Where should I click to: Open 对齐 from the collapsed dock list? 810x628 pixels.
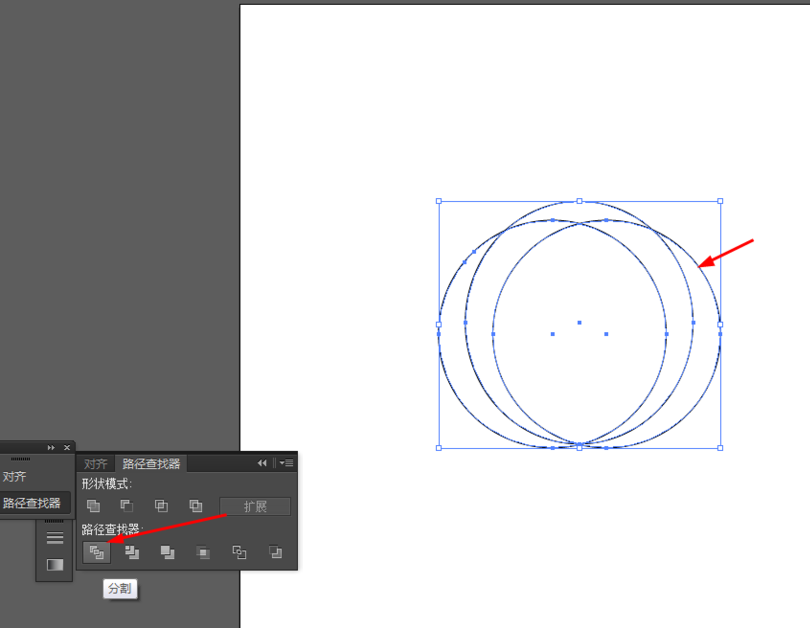(x=15, y=477)
